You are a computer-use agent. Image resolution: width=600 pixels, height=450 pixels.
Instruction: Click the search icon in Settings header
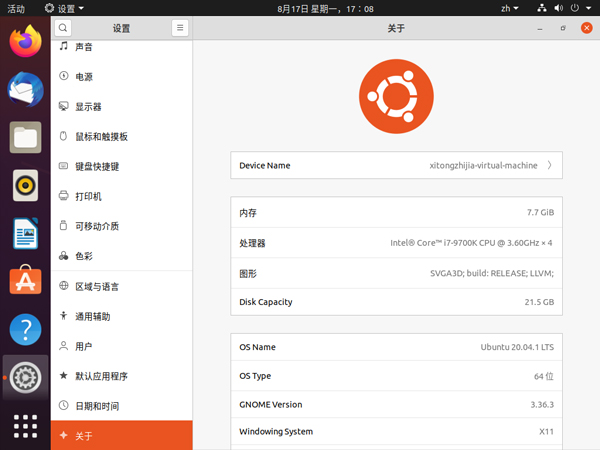click(64, 28)
